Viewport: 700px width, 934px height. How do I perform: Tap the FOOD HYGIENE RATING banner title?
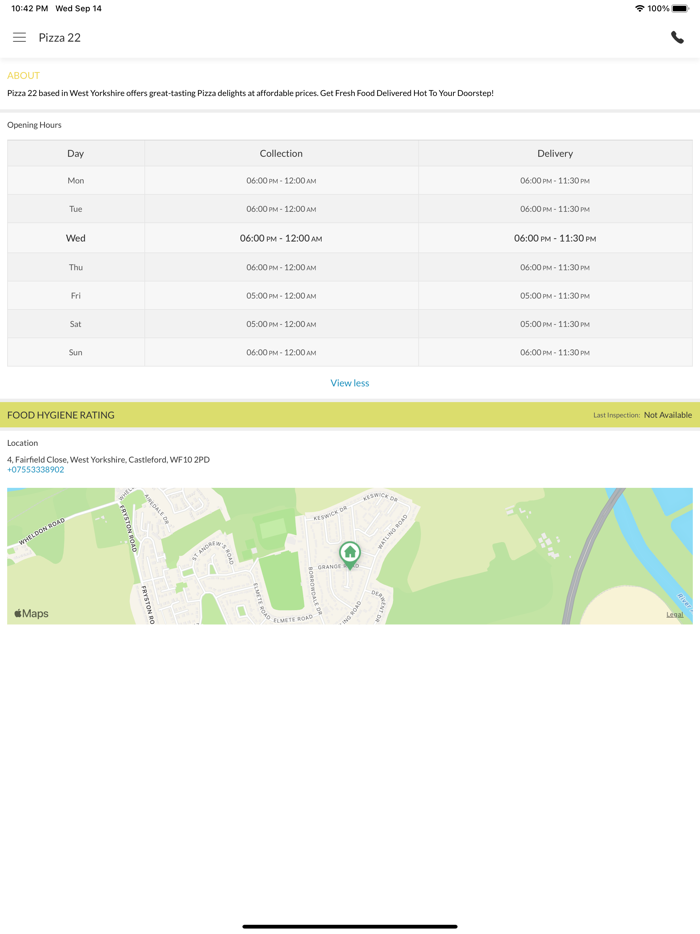[x=61, y=415]
